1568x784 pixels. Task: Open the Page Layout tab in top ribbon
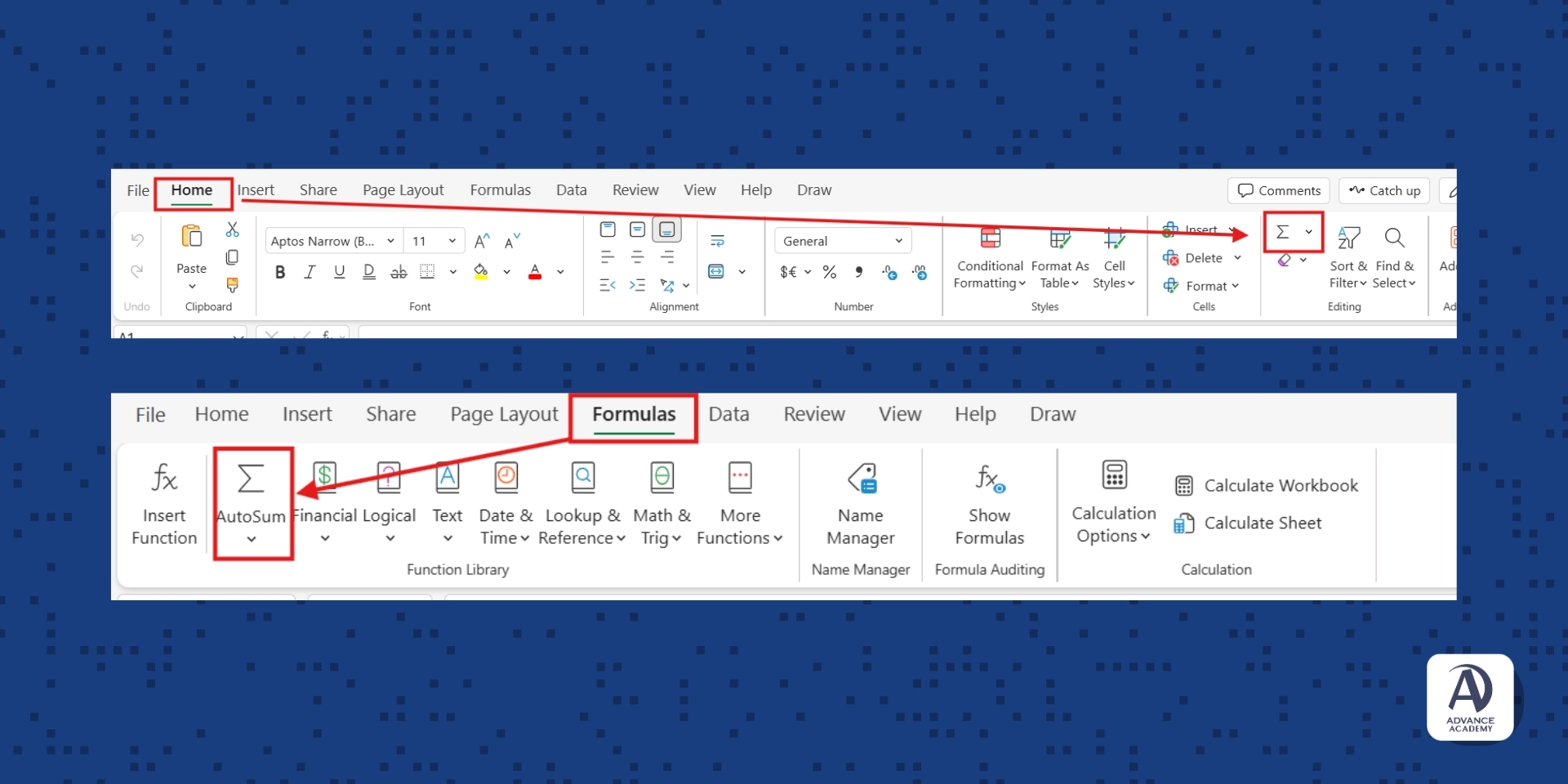tap(403, 190)
